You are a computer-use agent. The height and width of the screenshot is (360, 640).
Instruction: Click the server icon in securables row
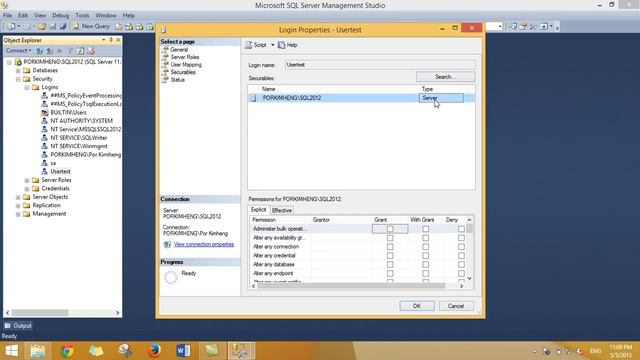click(x=253, y=98)
